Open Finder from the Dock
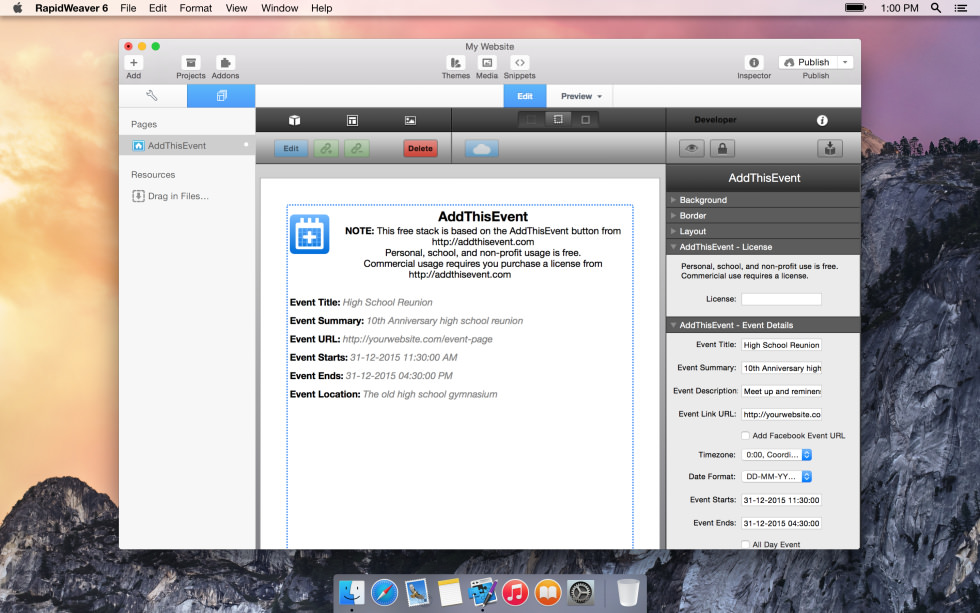This screenshot has width=980, height=613. tap(352, 592)
